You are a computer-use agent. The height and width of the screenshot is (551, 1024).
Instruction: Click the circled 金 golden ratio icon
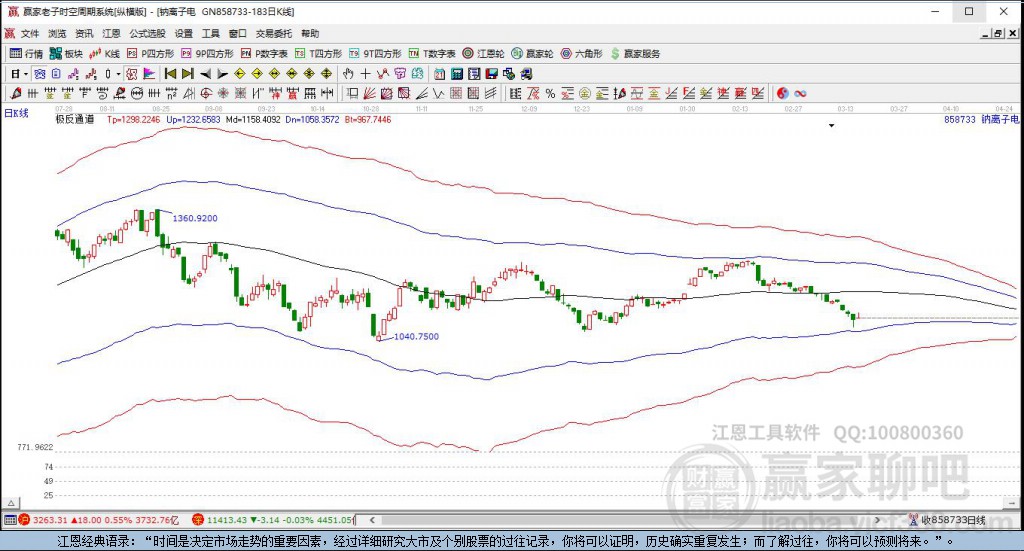(x=584, y=93)
